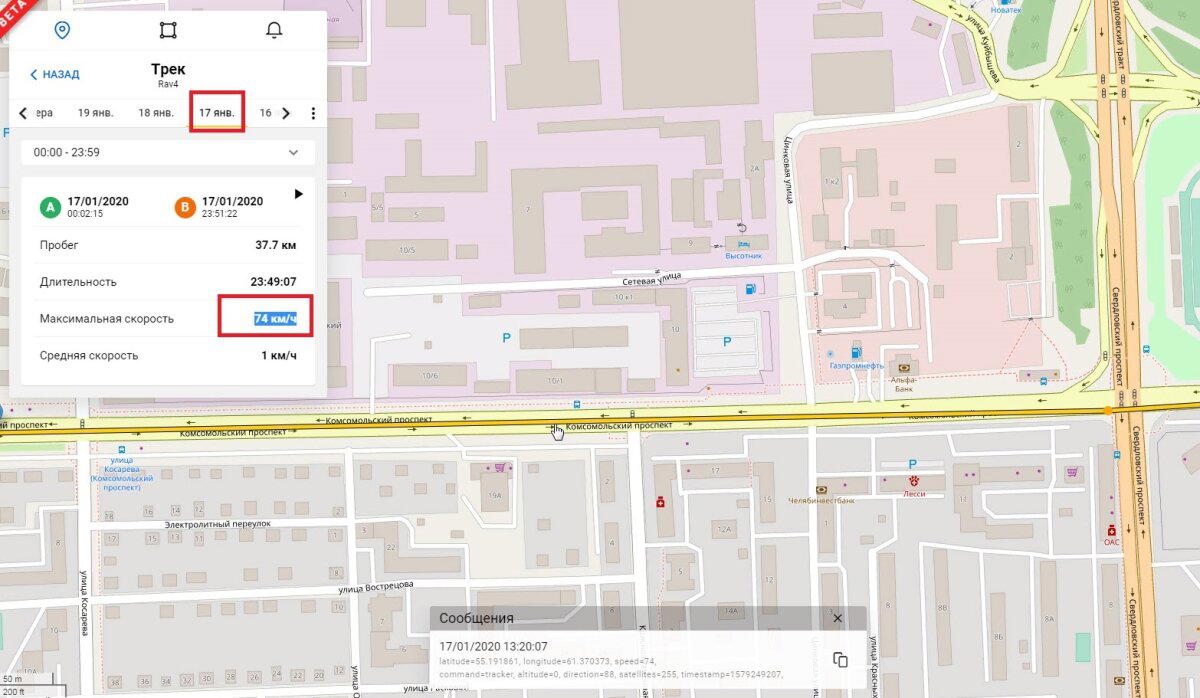1200x698 pixels.
Task: Click the red pharmacy cross icon on the map
Action: (x=660, y=502)
